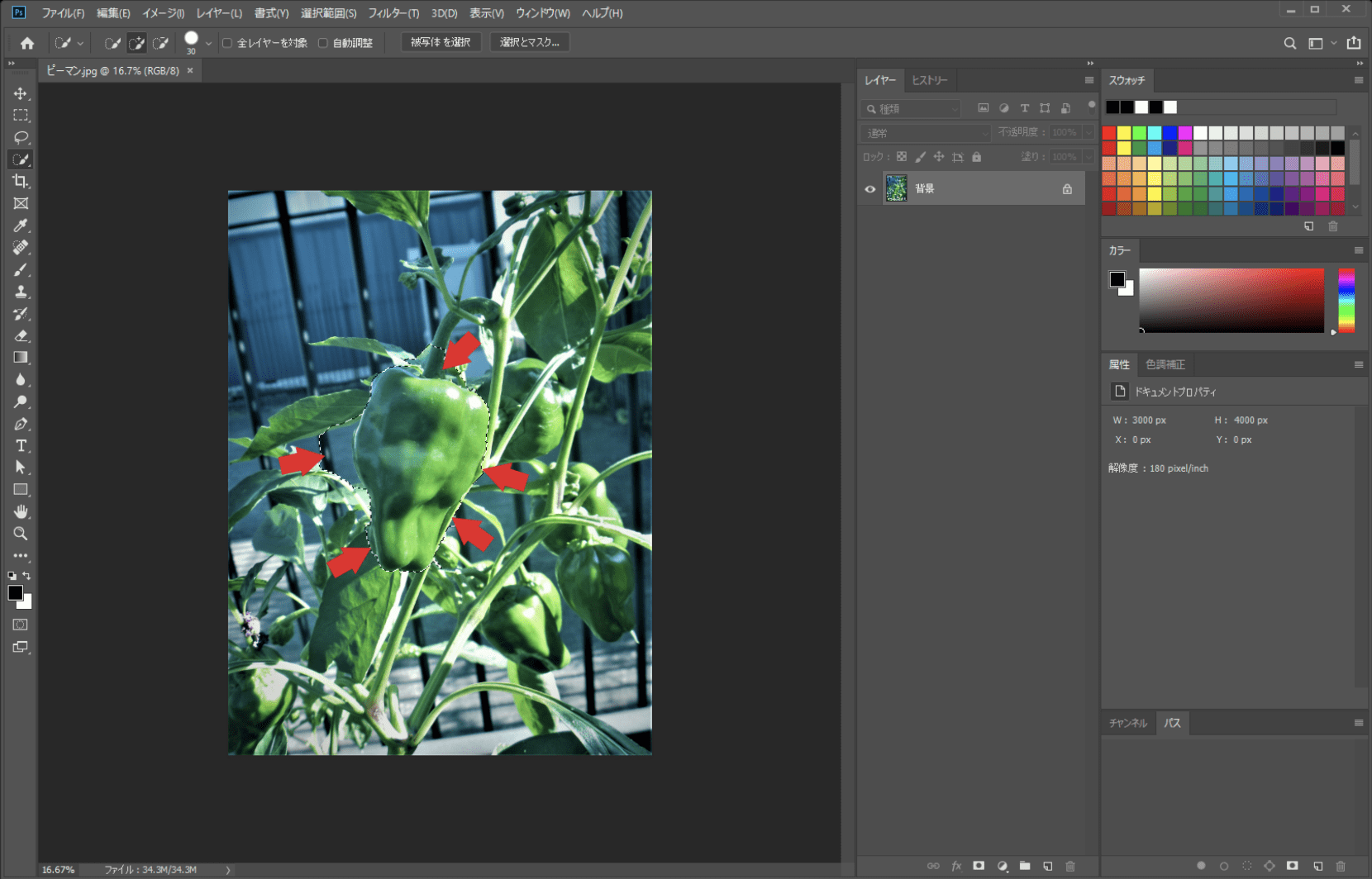Open the layer blend mode dropdown

click(925, 133)
